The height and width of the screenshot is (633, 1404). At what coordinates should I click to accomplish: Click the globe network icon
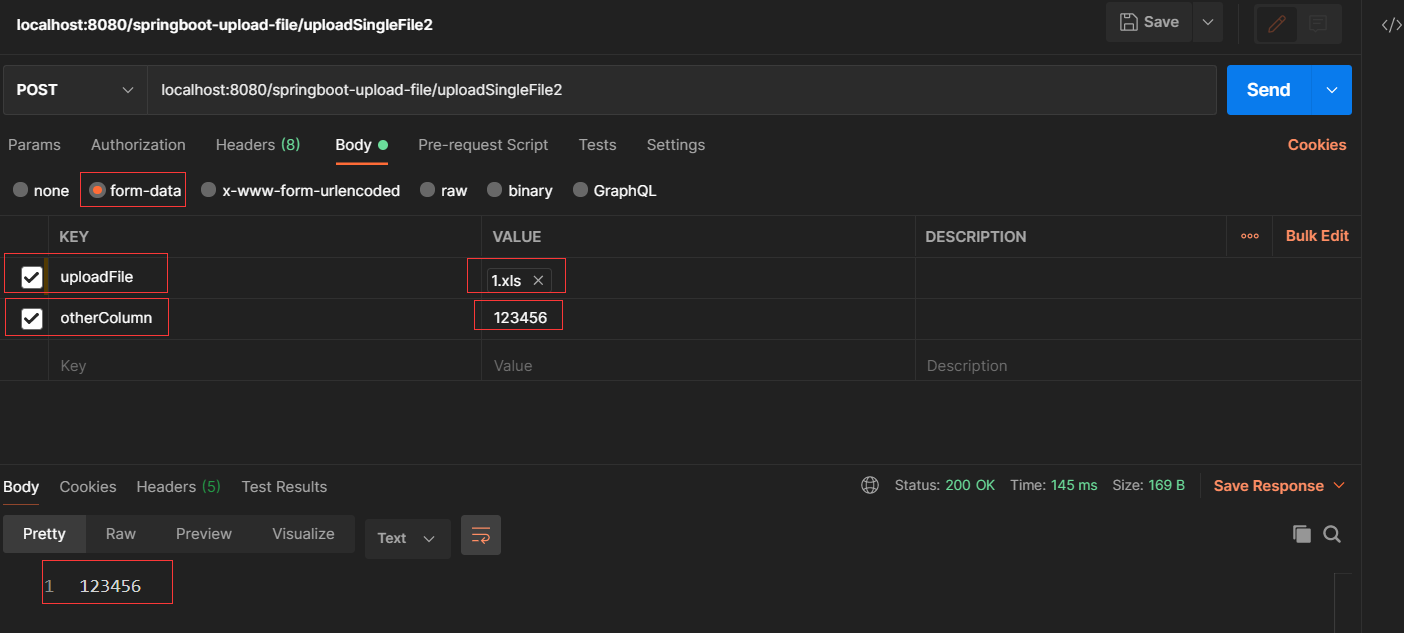click(x=870, y=485)
